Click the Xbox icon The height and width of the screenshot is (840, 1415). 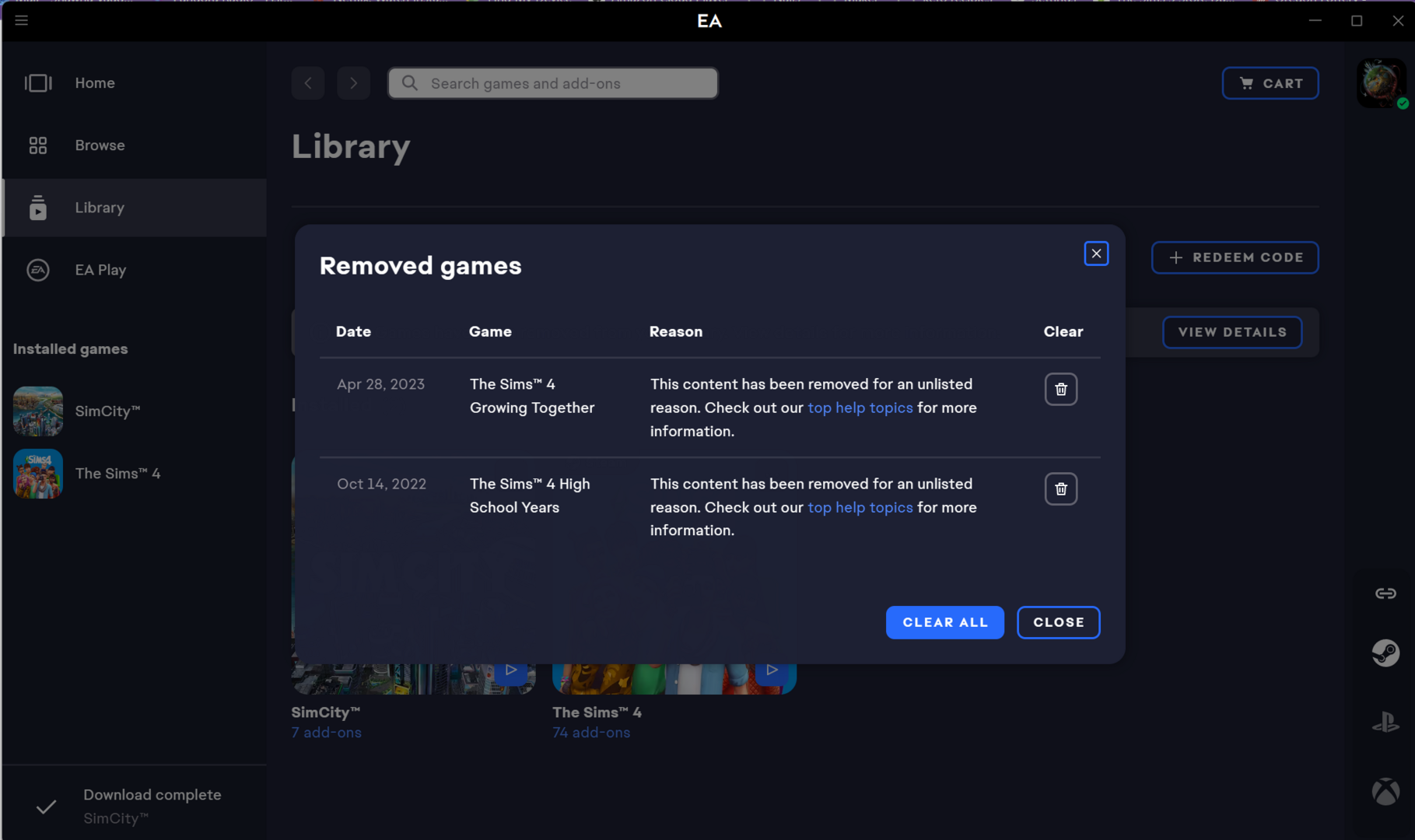(1385, 792)
